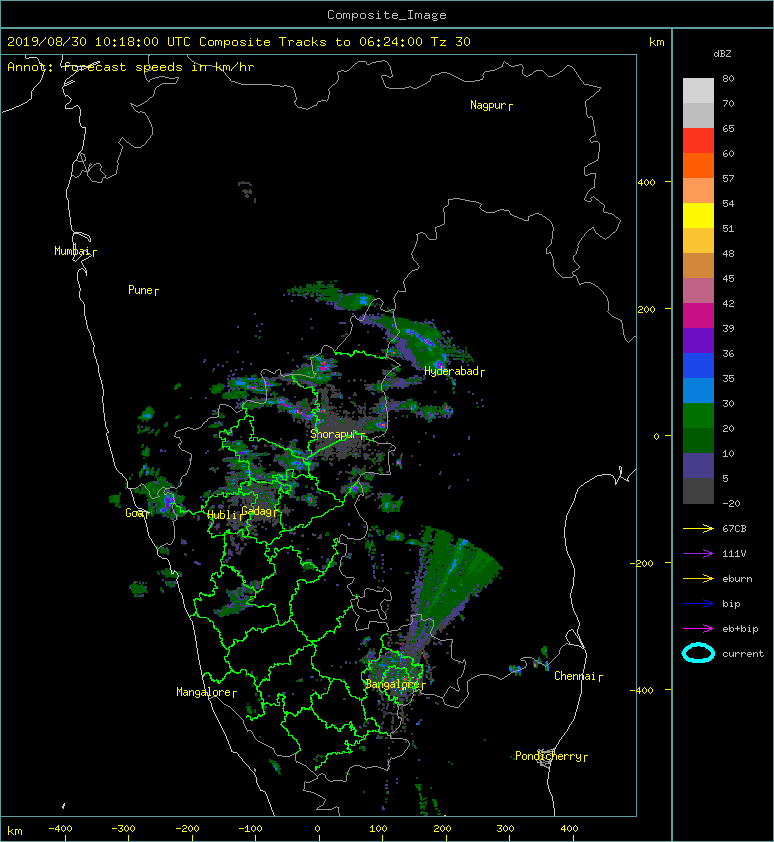Click the yellow 67CB arrow in legend
The height and width of the screenshot is (842, 774).
[x=698, y=529]
